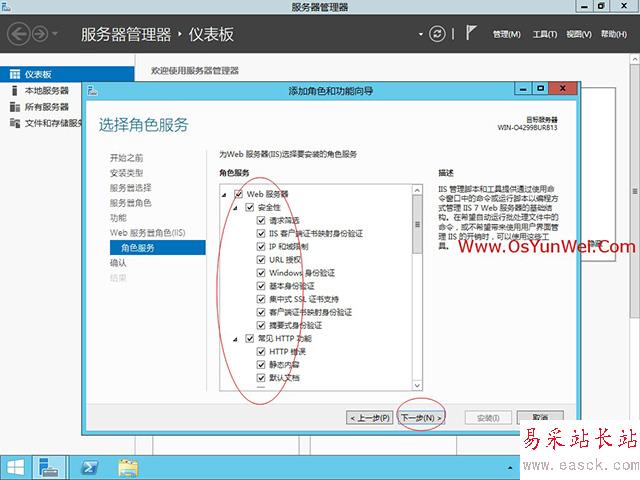Open the notifications flag
This screenshot has height=480, width=640.
point(471,33)
